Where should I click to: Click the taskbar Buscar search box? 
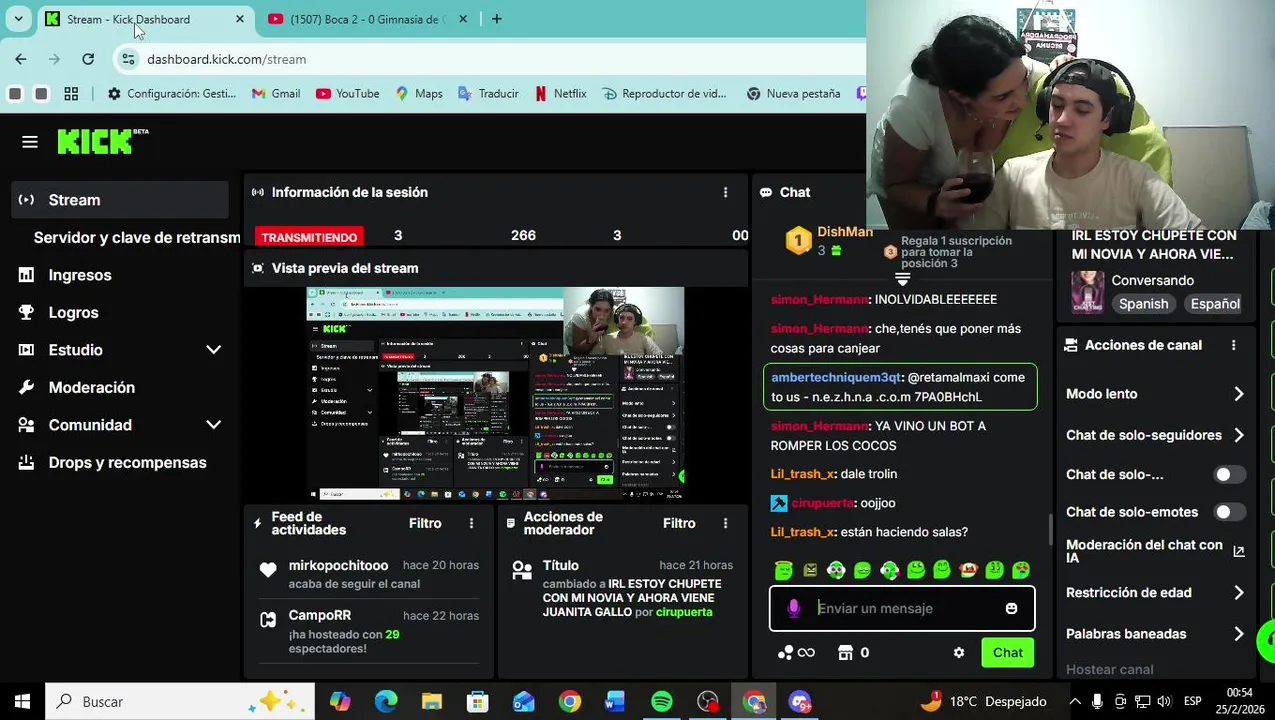tap(180, 702)
